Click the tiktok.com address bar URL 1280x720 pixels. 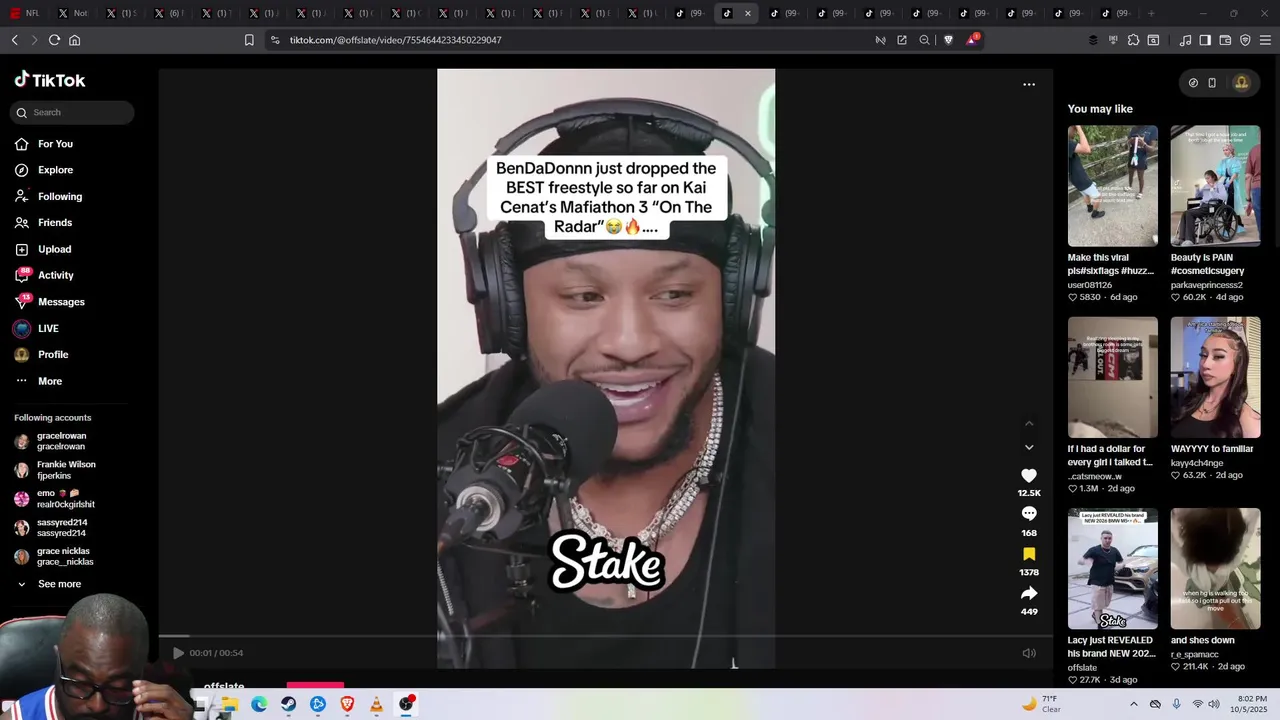(x=395, y=40)
